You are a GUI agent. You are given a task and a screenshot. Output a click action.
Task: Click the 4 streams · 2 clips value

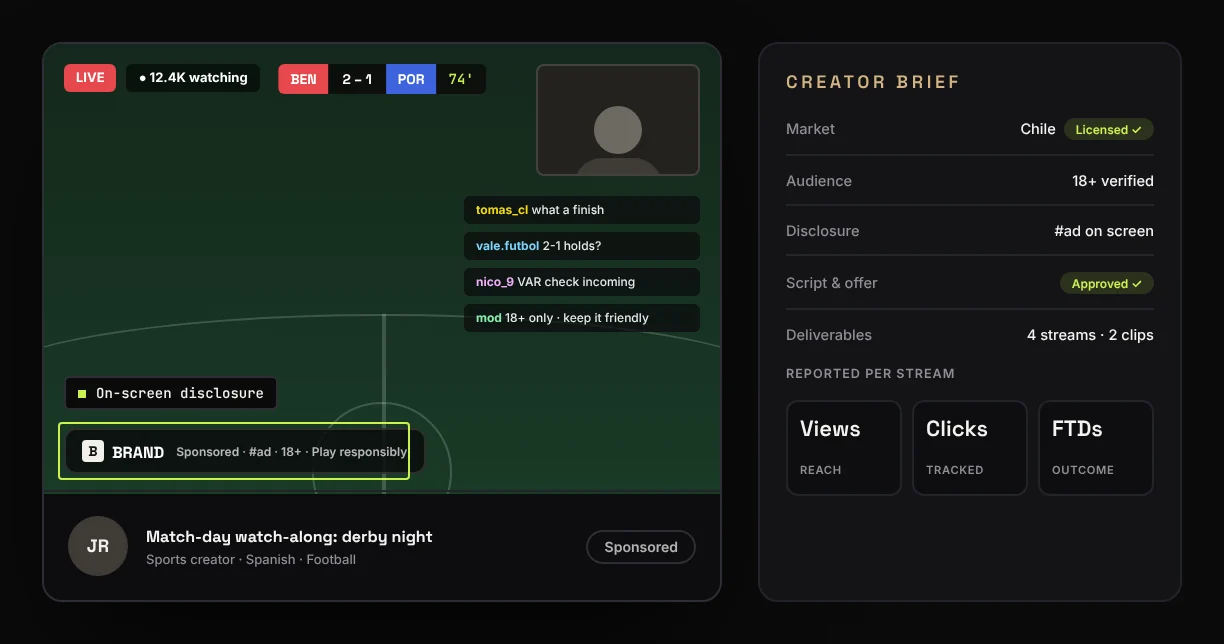[1090, 335]
